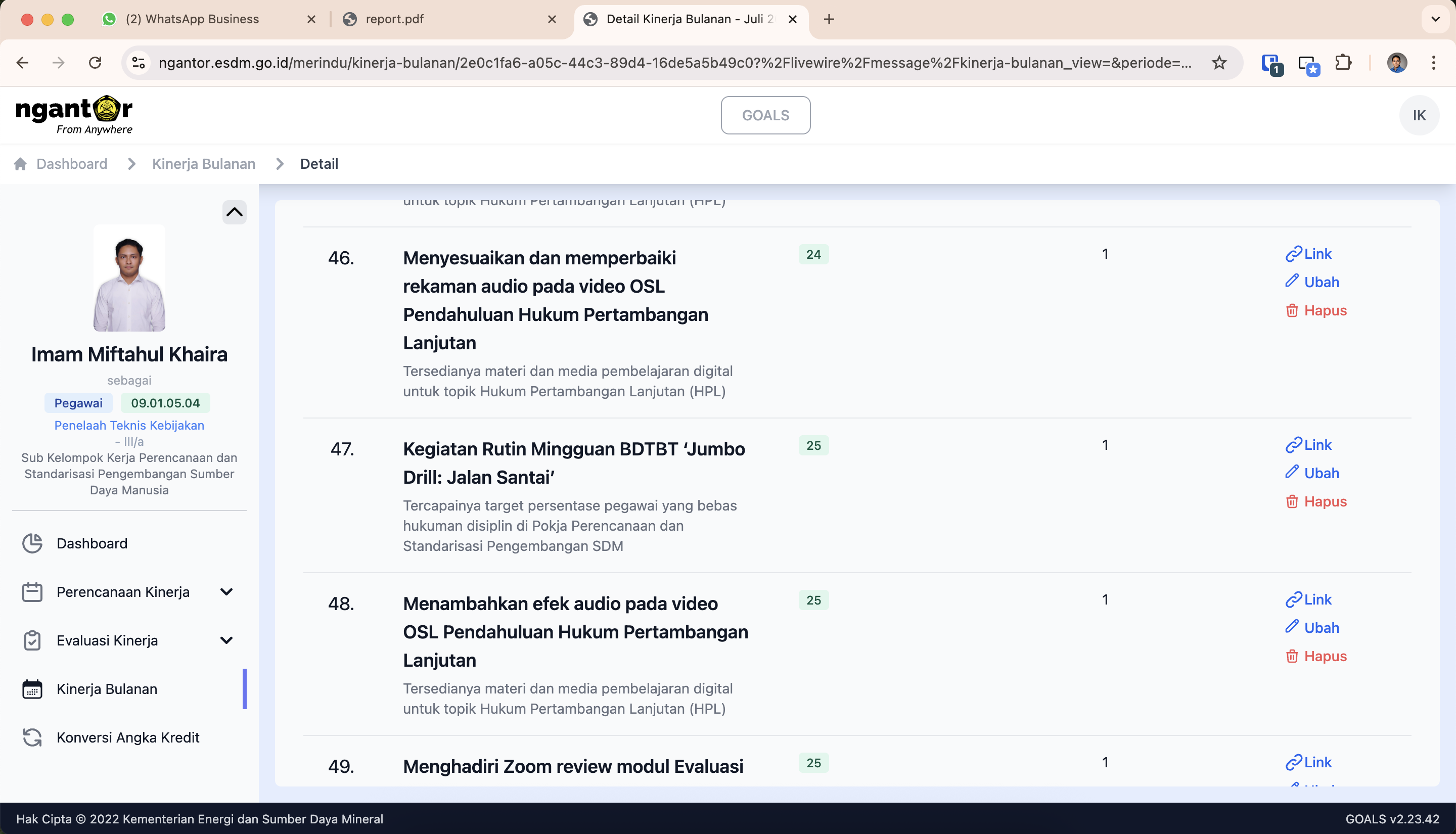This screenshot has width=1456, height=834.
Task: Reload the page with the refresh button
Action: coord(95,63)
